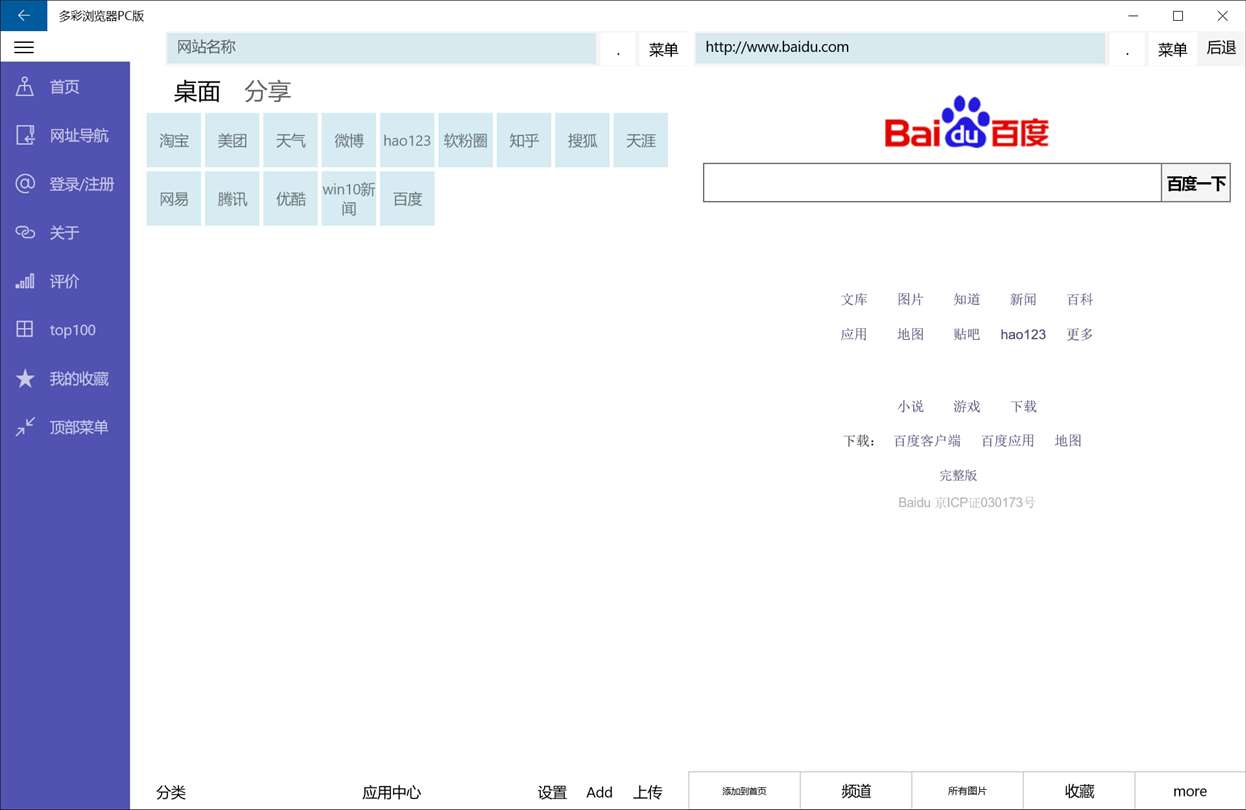The width and height of the screenshot is (1246, 810).
Task: Switch to the 桌面 tab
Action: coord(197,92)
